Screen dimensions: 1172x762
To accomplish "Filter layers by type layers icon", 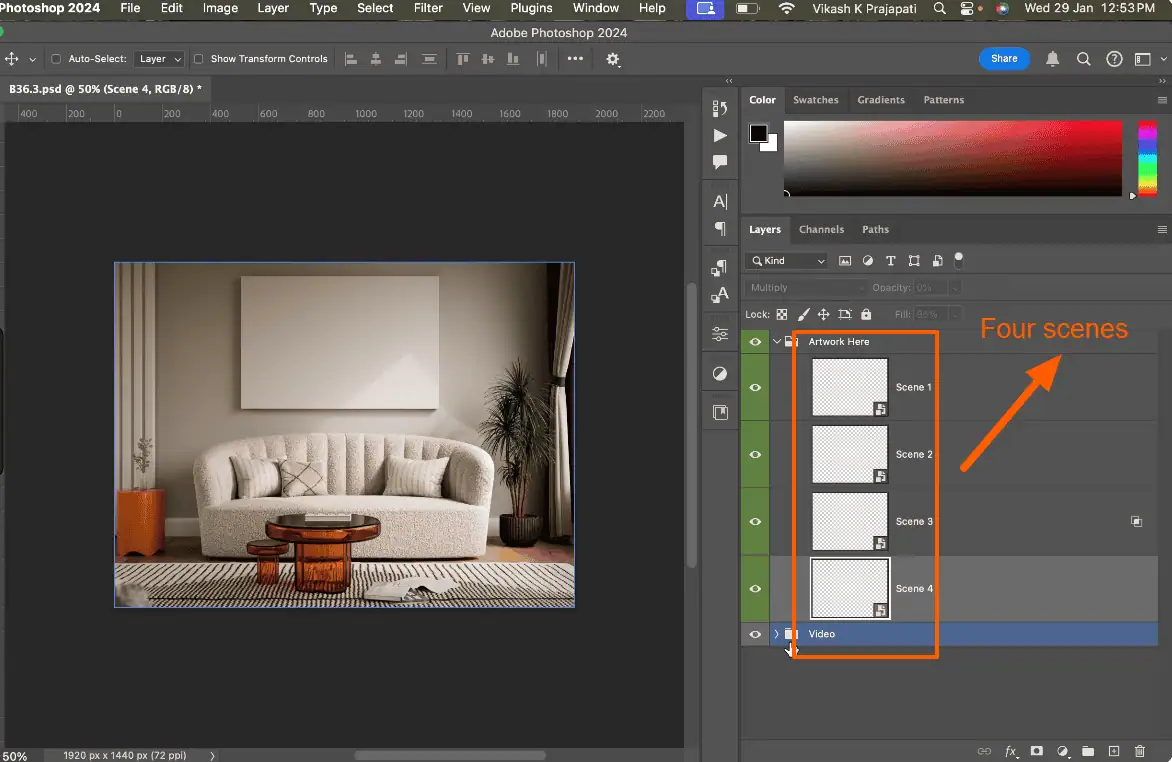I will pos(891,261).
